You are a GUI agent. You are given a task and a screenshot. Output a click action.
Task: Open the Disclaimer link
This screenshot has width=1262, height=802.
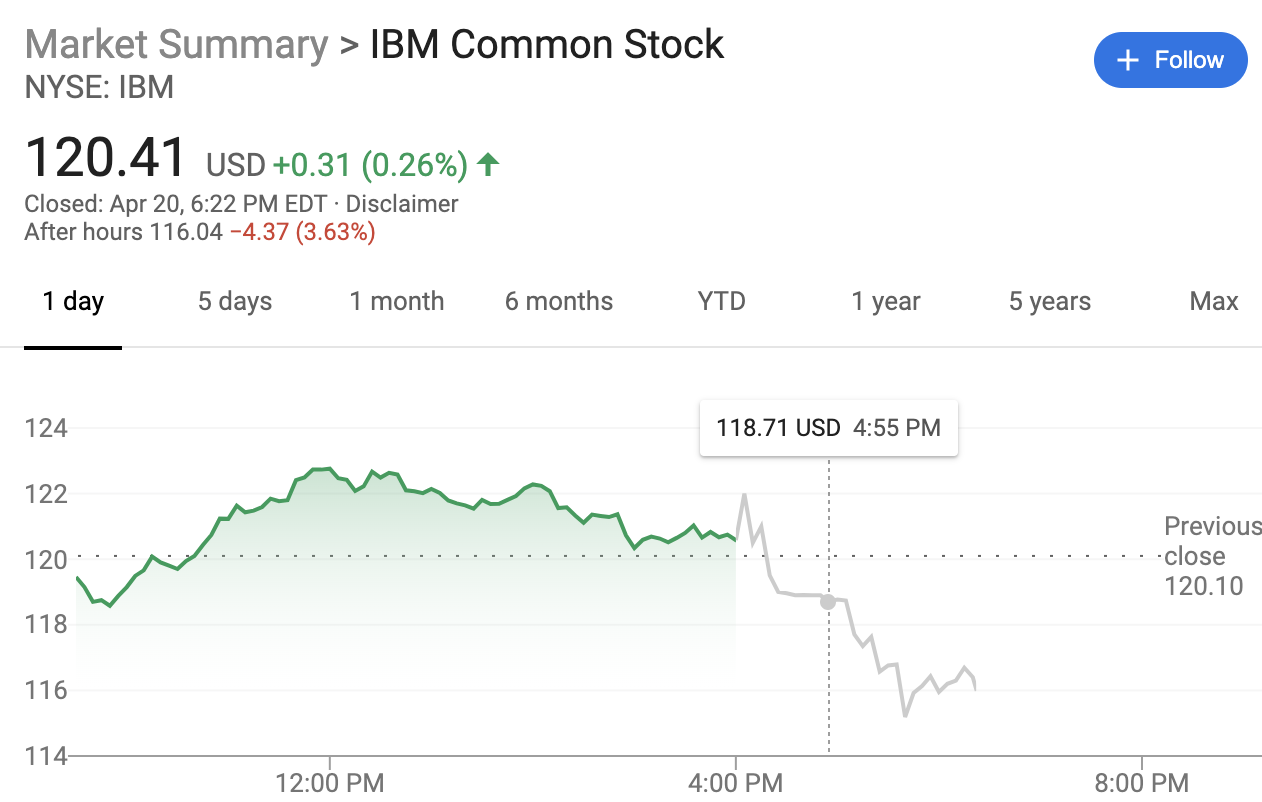(x=402, y=204)
